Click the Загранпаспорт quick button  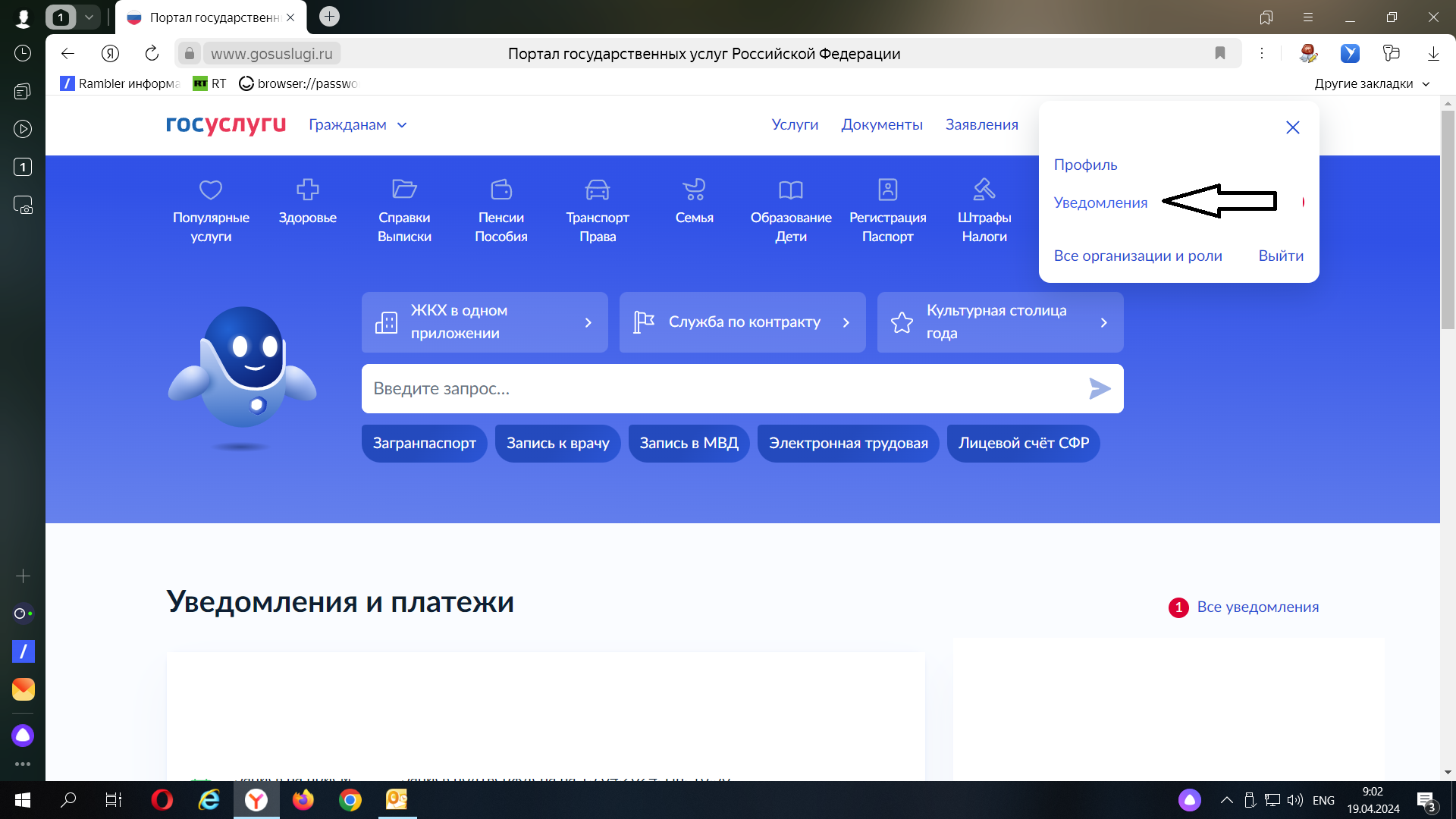pos(424,443)
